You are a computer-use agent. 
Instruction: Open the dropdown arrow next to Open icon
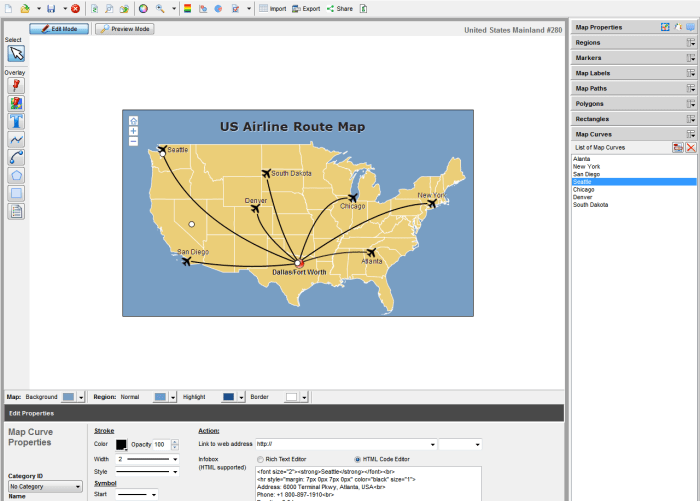[x=39, y=8]
